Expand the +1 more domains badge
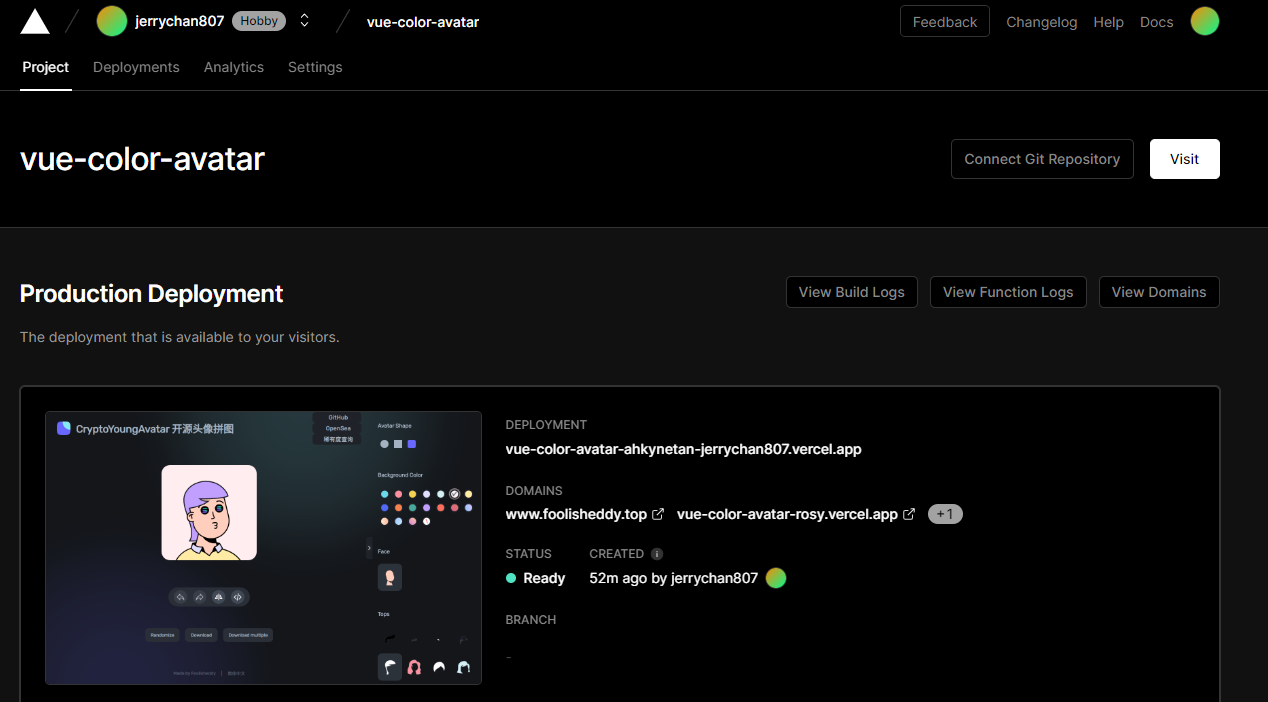 (x=945, y=514)
